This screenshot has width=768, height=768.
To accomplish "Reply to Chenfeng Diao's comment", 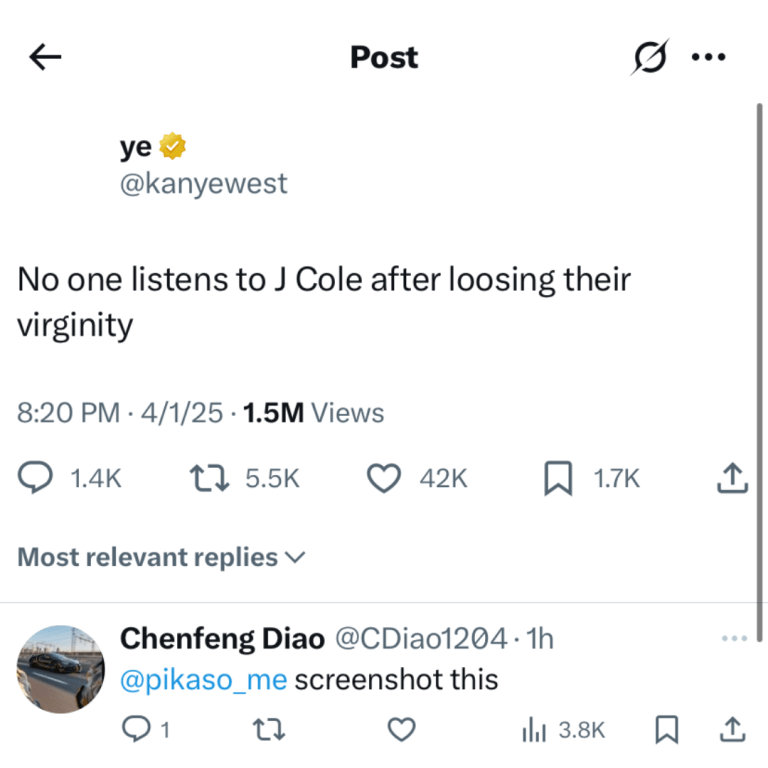I will click(x=135, y=731).
